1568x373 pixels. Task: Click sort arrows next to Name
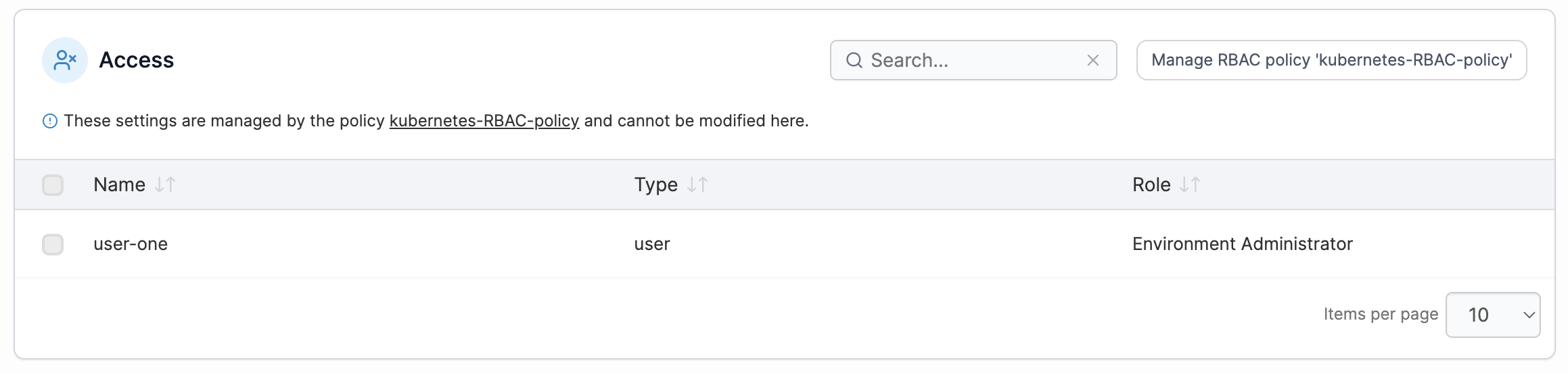click(x=165, y=184)
